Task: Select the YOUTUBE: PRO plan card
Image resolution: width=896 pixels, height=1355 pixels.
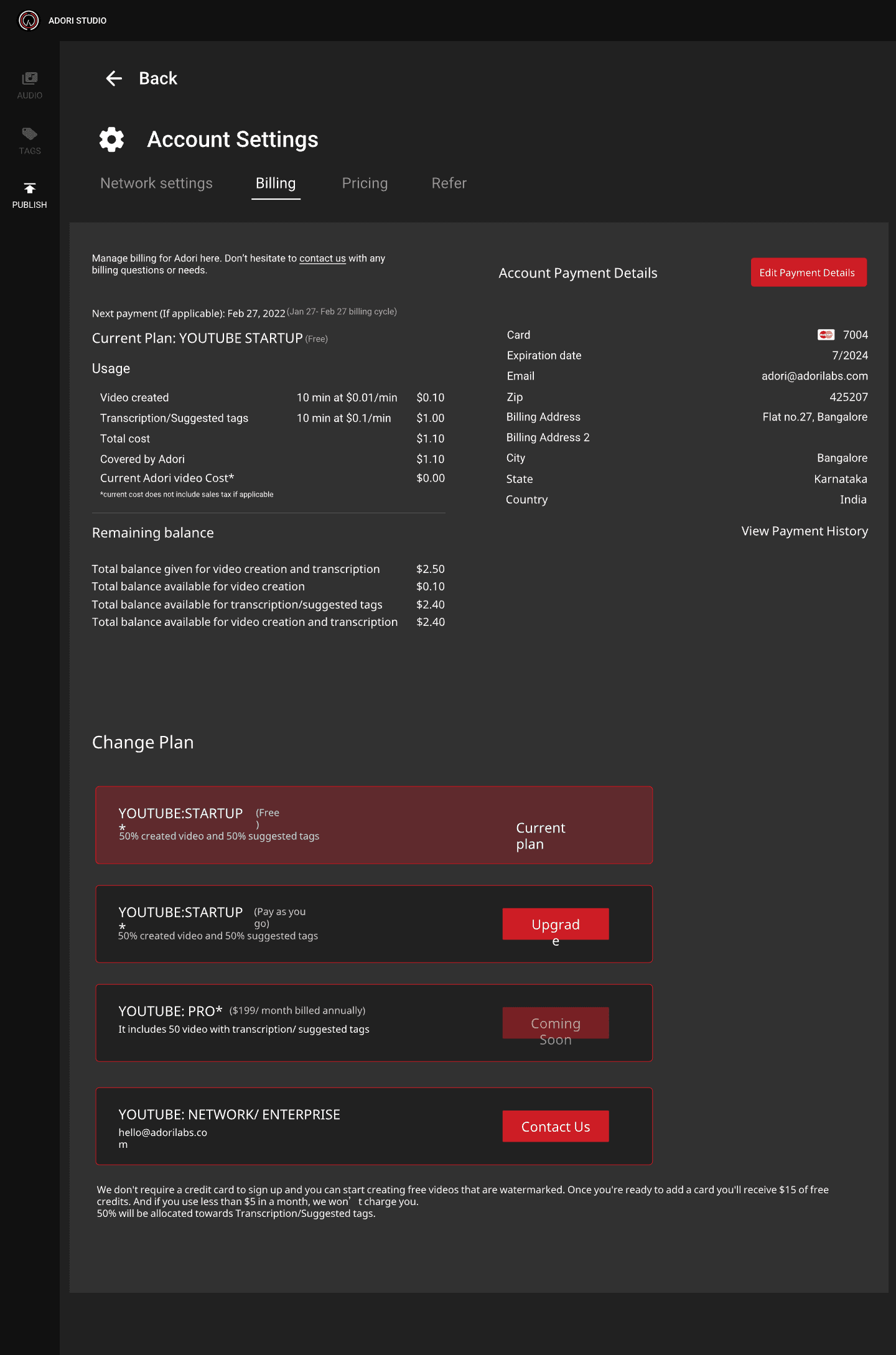Action: click(x=374, y=1023)
